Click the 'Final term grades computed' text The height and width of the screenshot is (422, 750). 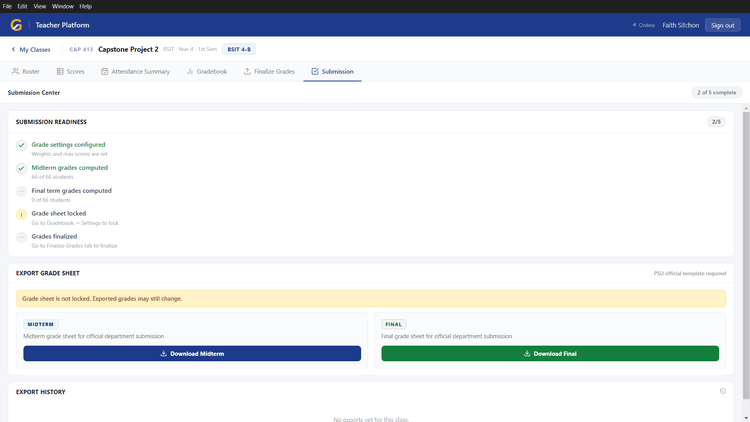point(72,190)
